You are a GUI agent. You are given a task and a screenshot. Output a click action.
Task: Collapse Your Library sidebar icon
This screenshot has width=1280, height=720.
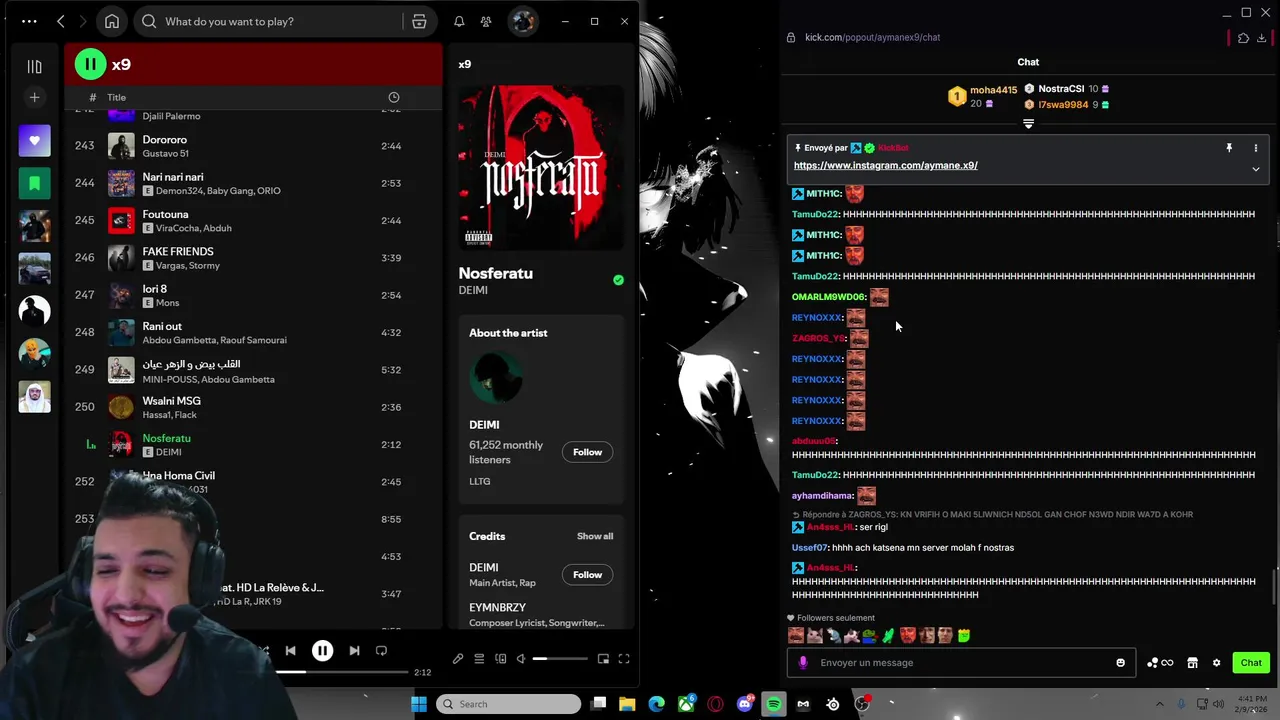point(34,66)
